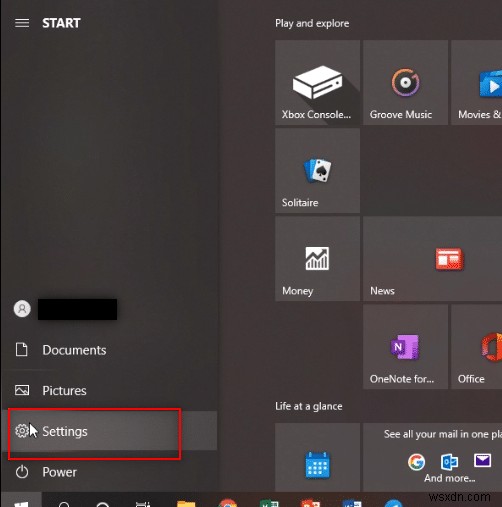Viewport: 502px width, 507px height.
Task: Open the Money tile
Action: pyautogui.click(x=317, y=259)
